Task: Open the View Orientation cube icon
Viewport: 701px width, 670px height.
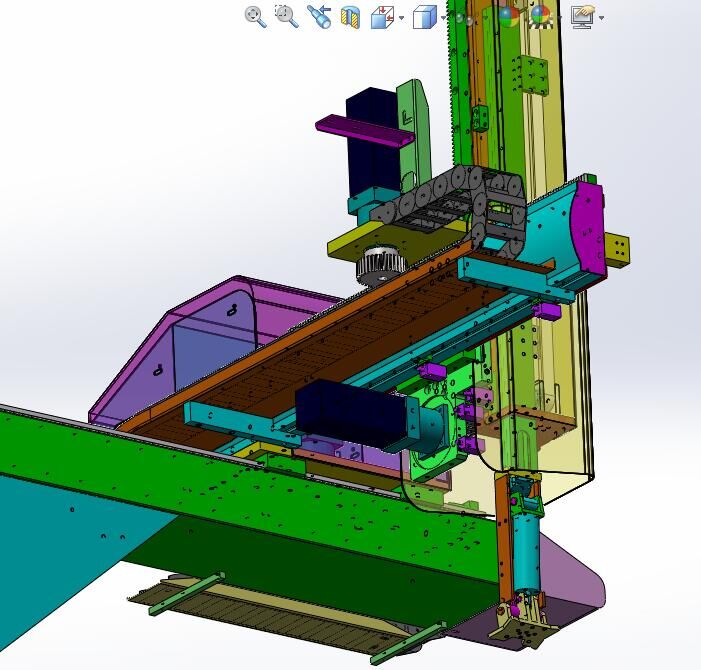Action: click(x=382, y=18)
